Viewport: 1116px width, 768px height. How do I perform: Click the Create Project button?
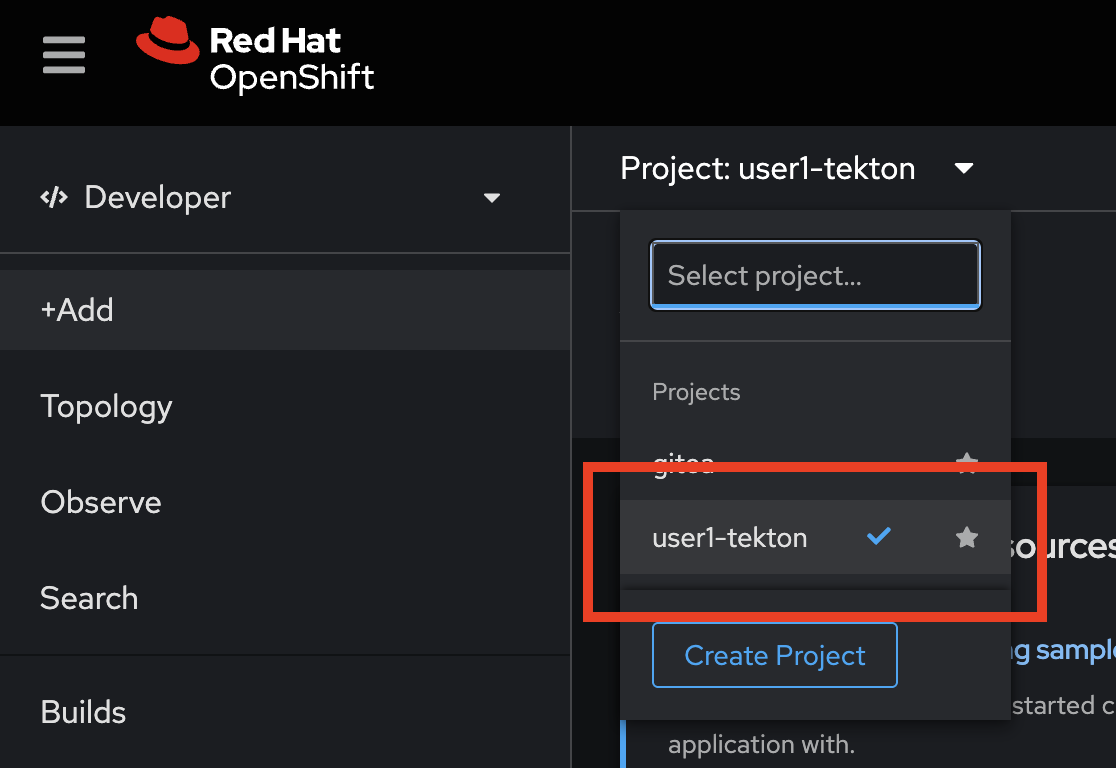click(x=774, y=655)
